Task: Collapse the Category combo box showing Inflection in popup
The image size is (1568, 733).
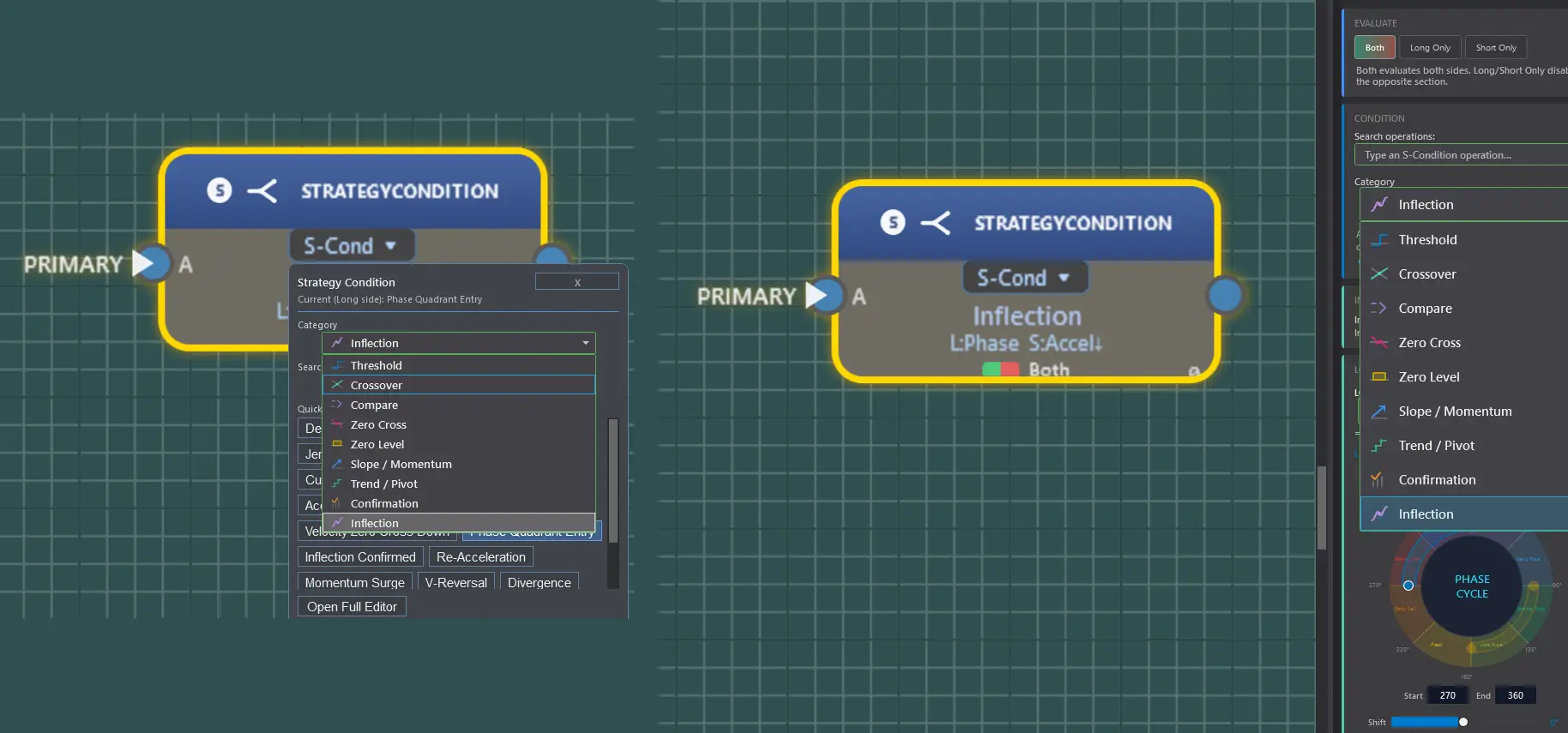Action: click(x=459, y=343)
